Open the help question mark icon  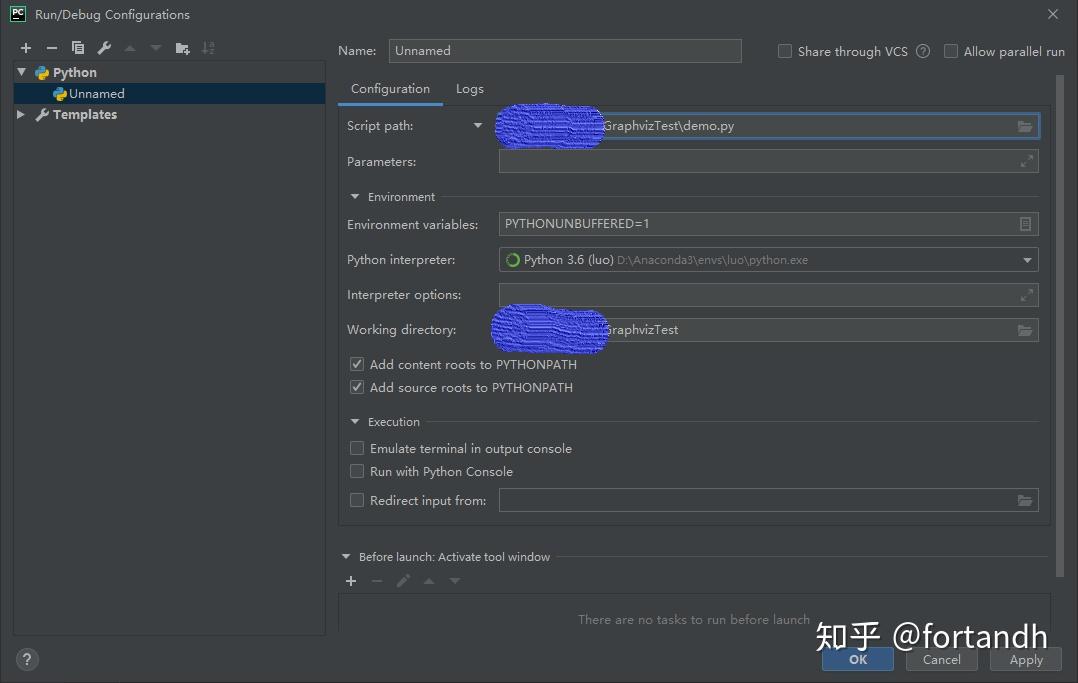[x=26, y=659]
